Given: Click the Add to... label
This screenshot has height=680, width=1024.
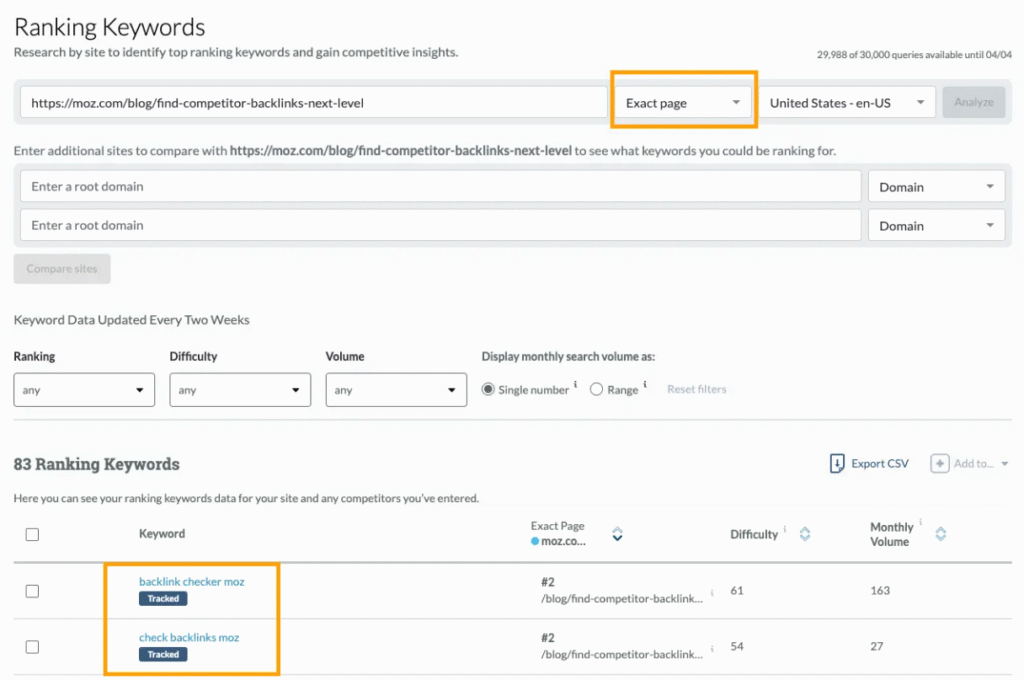Looking at the screenshot, I should point(974,463).
